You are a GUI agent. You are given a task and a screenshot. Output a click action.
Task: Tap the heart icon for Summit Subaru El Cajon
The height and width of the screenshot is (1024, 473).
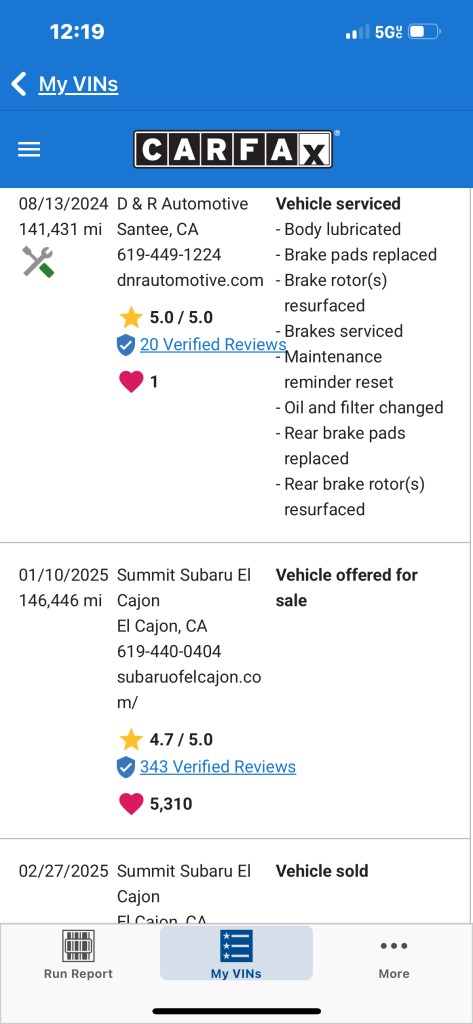(131, 803)
